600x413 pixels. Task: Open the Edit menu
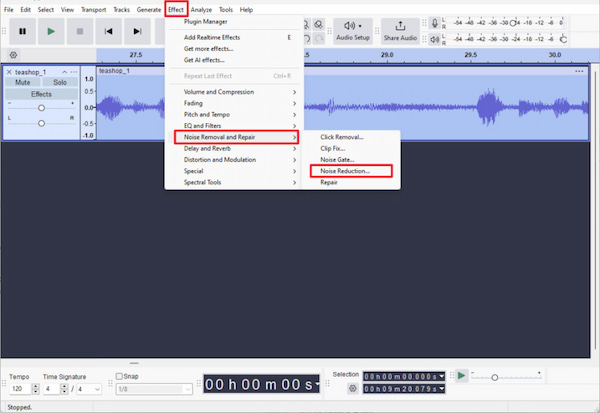point(26,10)
